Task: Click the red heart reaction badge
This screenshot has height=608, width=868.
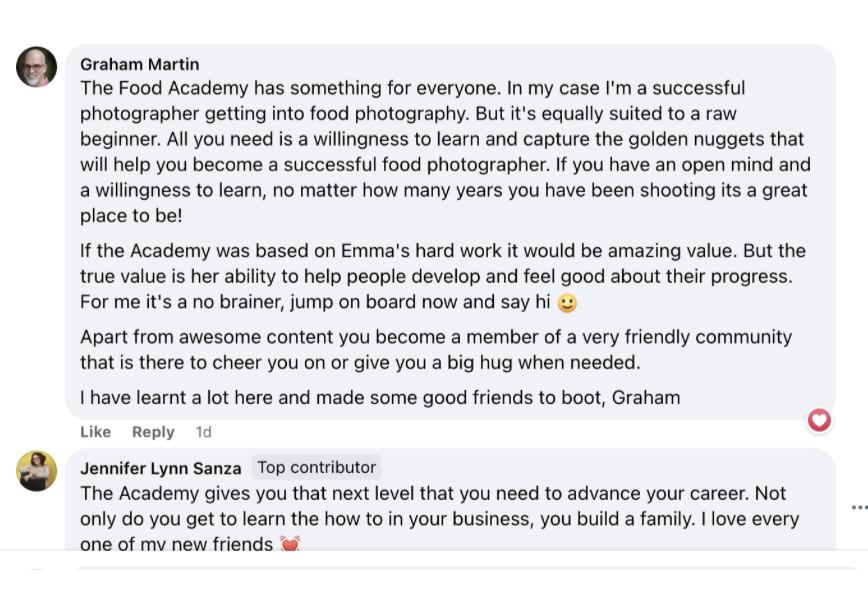Action: [x=819, y=420]
